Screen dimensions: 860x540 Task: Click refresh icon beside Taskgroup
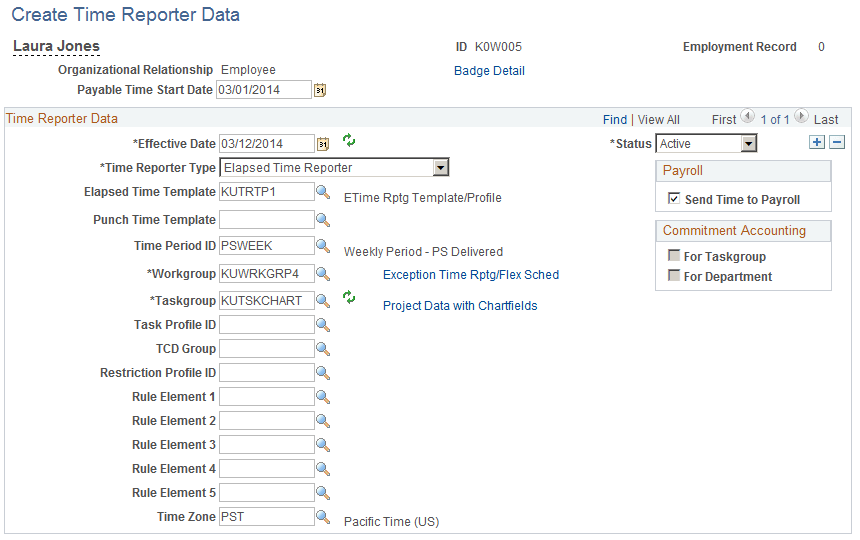(x=349, y=298)
